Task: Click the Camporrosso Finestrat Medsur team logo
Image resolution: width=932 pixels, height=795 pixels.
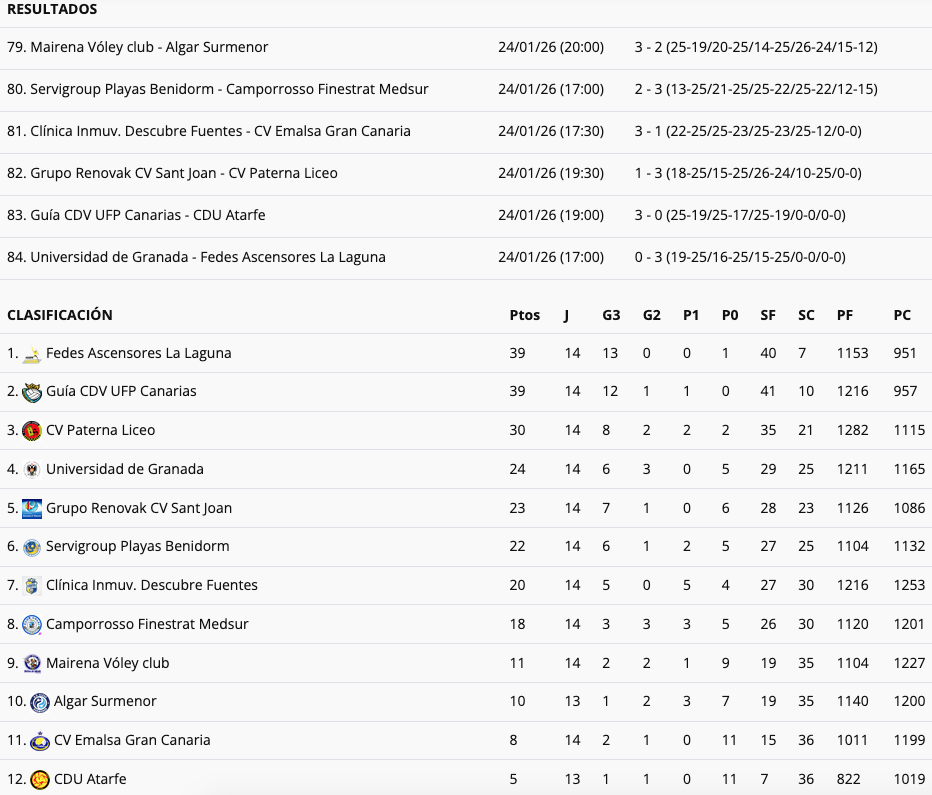Action: pyautogui.click(x=32, y=624)
